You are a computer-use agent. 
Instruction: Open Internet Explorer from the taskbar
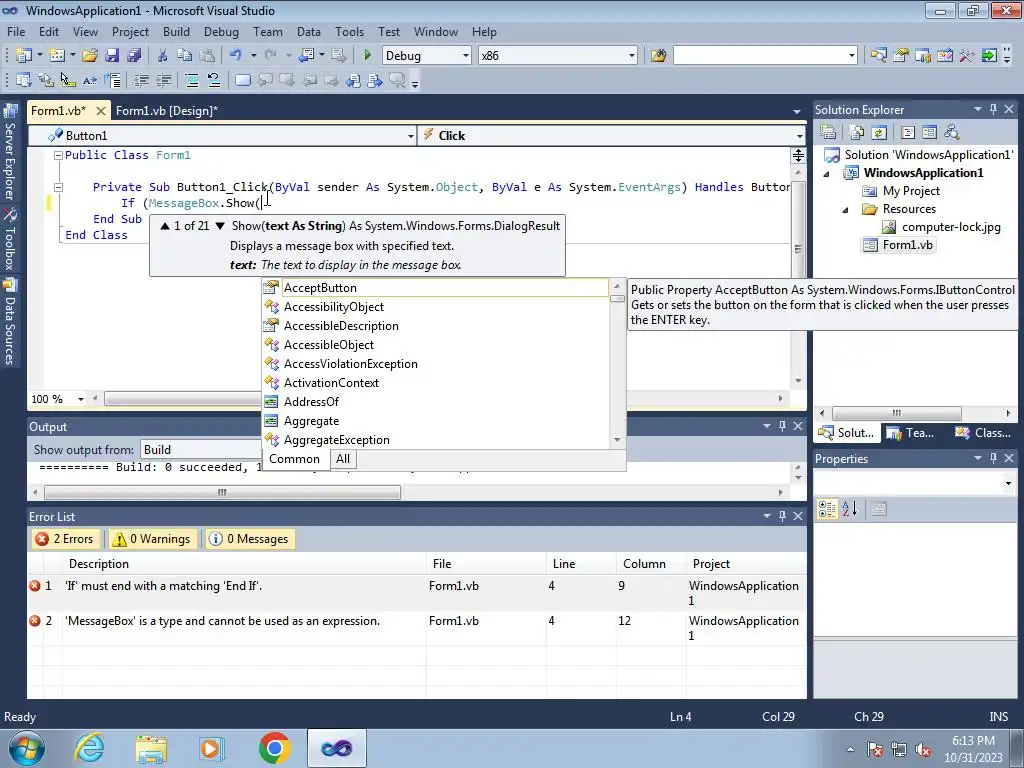click(x=89, y=748)
